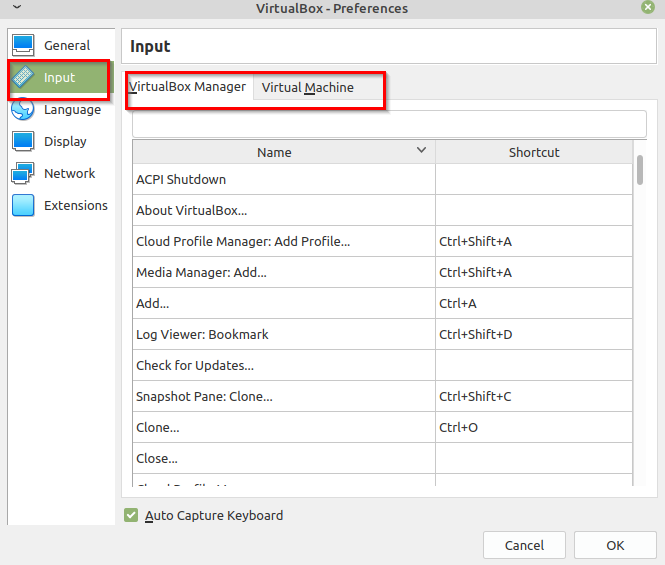
Task: Edit the Ctrl+Shift+D shortcut cell
Action: (x=534, y=334)
